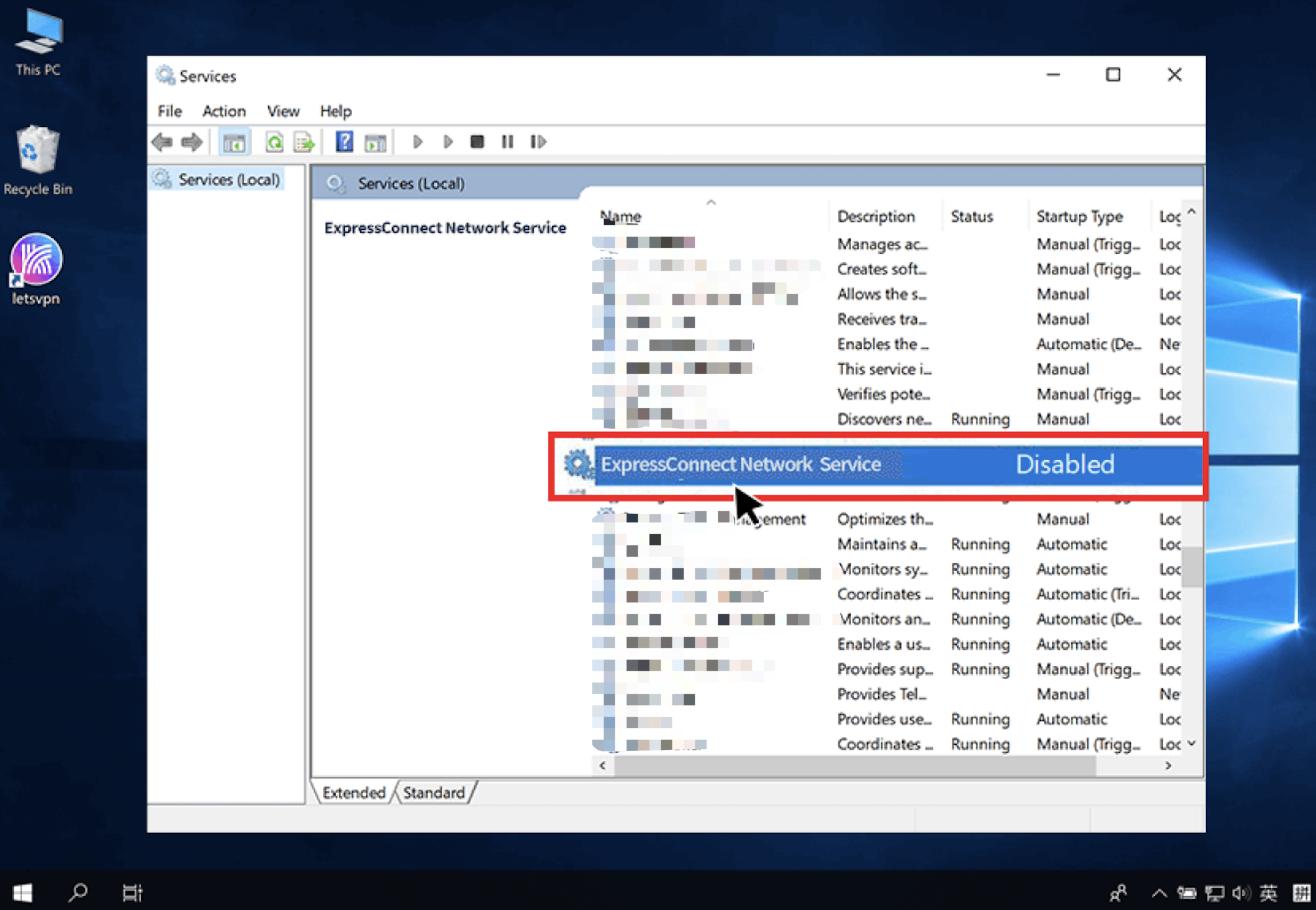
Task: Open the Windows Start menu
Action: [22, 892]
